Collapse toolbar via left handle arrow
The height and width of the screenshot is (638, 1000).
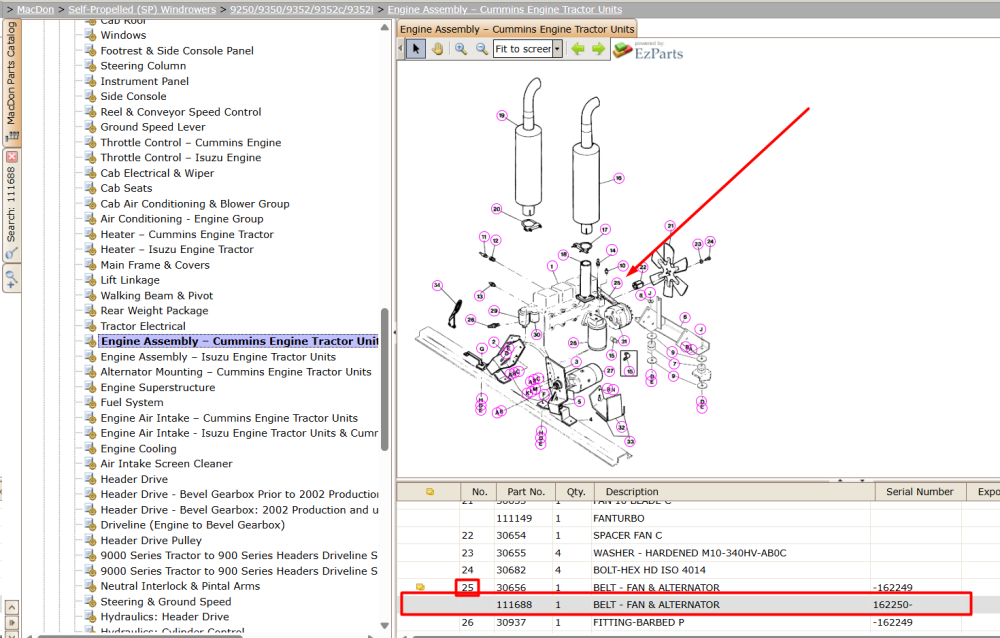point(401,49)
